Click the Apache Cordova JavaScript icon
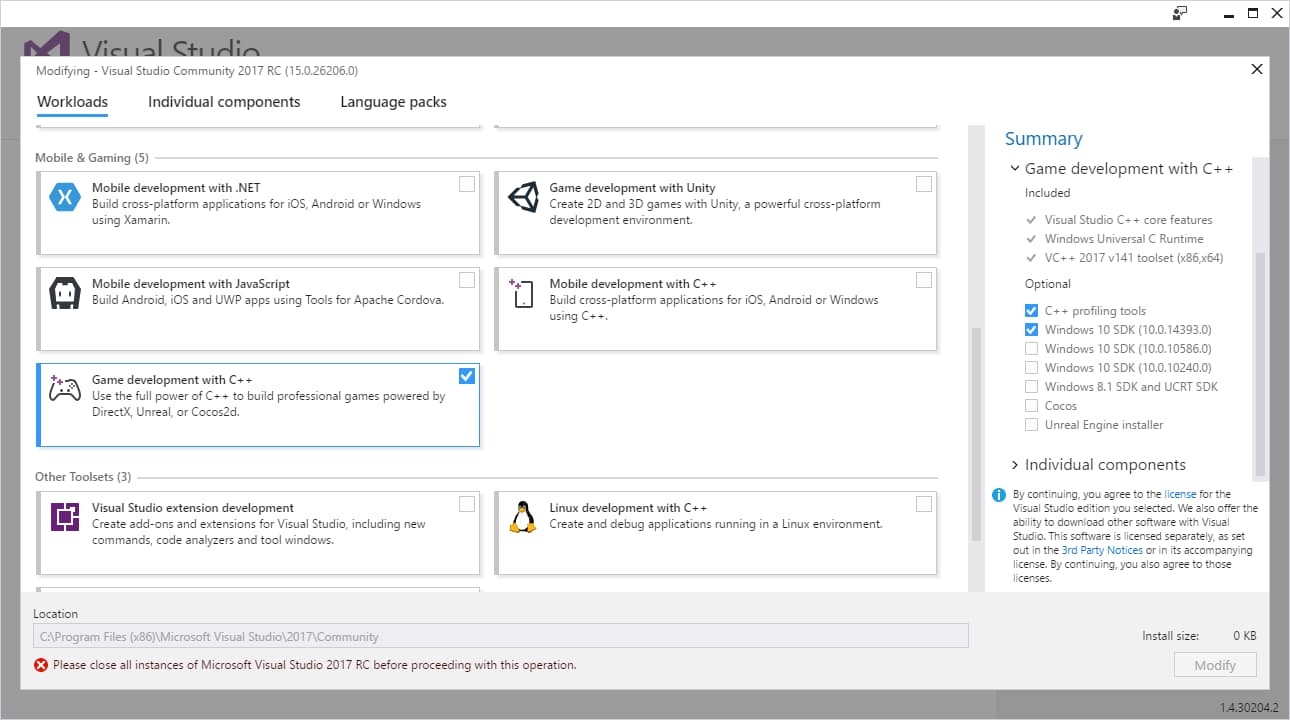 click(x=65, y=294)
